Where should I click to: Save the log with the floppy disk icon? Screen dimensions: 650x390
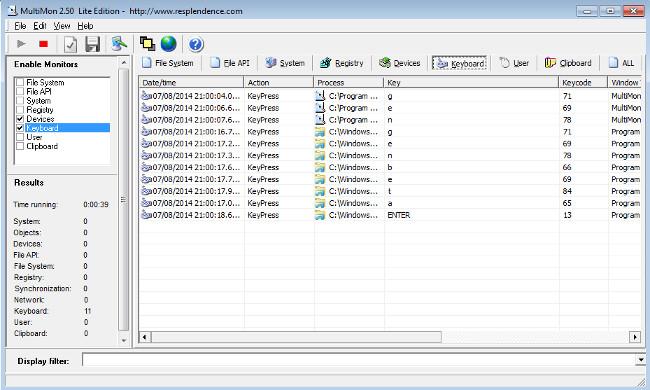[x=92, y=44]
